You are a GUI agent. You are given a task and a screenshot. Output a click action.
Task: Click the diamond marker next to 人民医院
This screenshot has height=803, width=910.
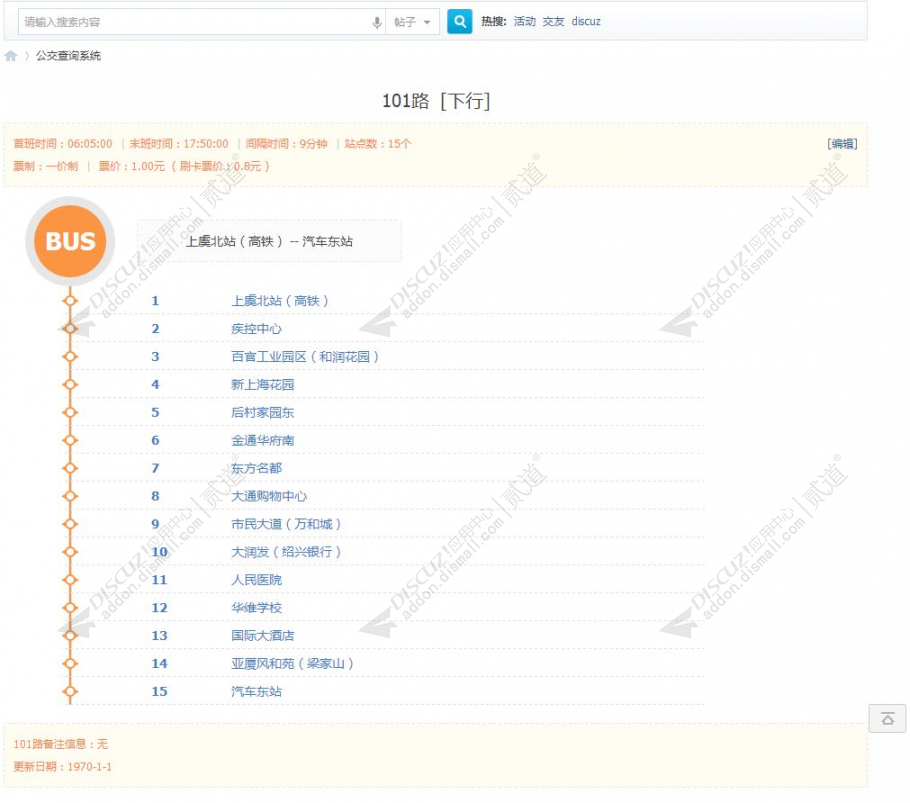point(69,579)
